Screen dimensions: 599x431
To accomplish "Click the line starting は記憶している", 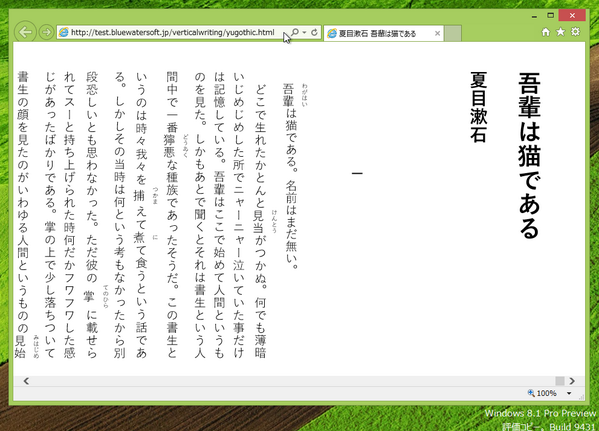I will click(x=219, y=215).
